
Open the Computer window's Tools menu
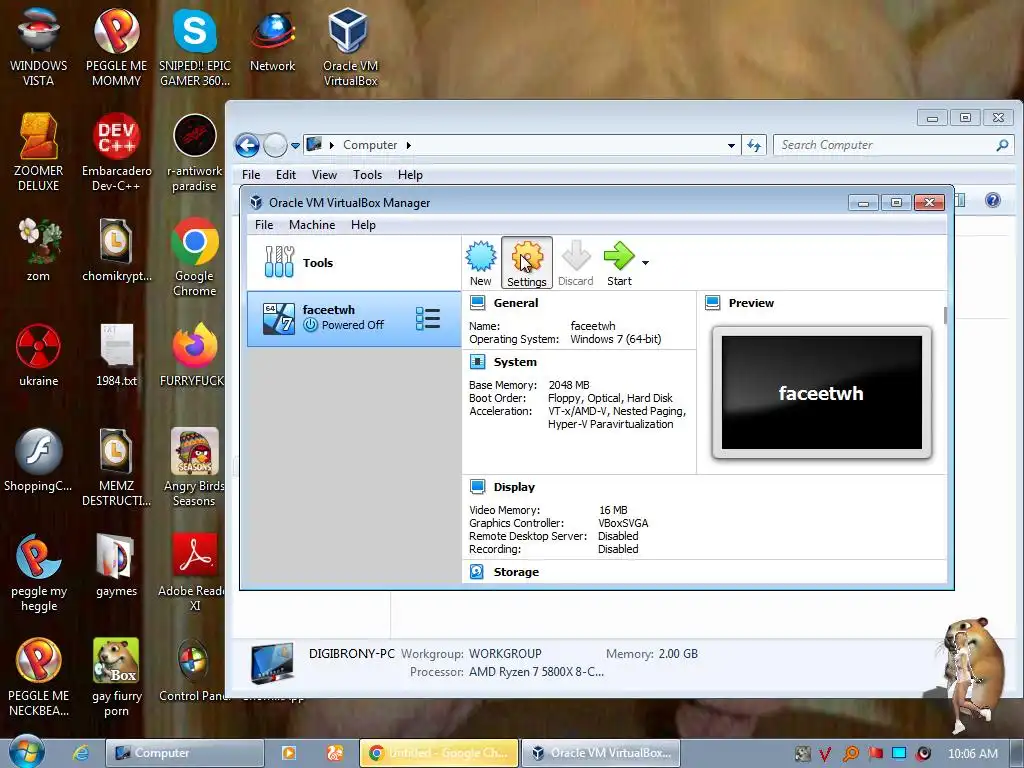[367, 175]
